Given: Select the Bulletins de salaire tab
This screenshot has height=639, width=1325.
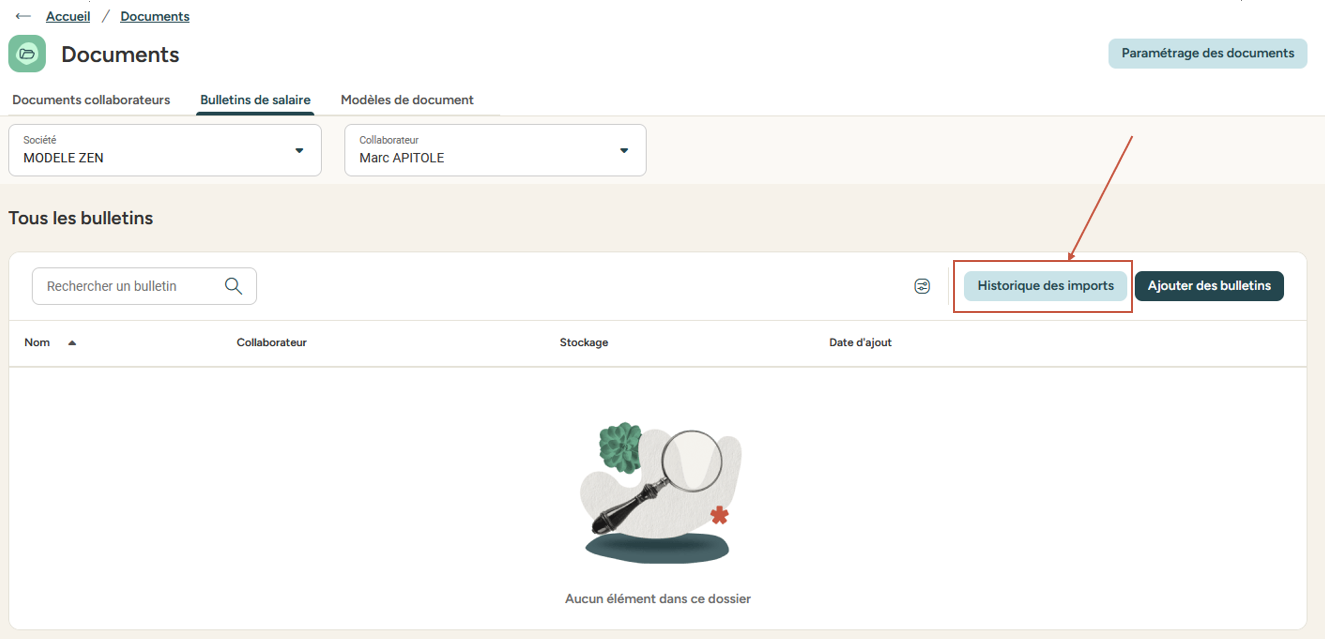Looking at the screenshot, I should (255, 100).
